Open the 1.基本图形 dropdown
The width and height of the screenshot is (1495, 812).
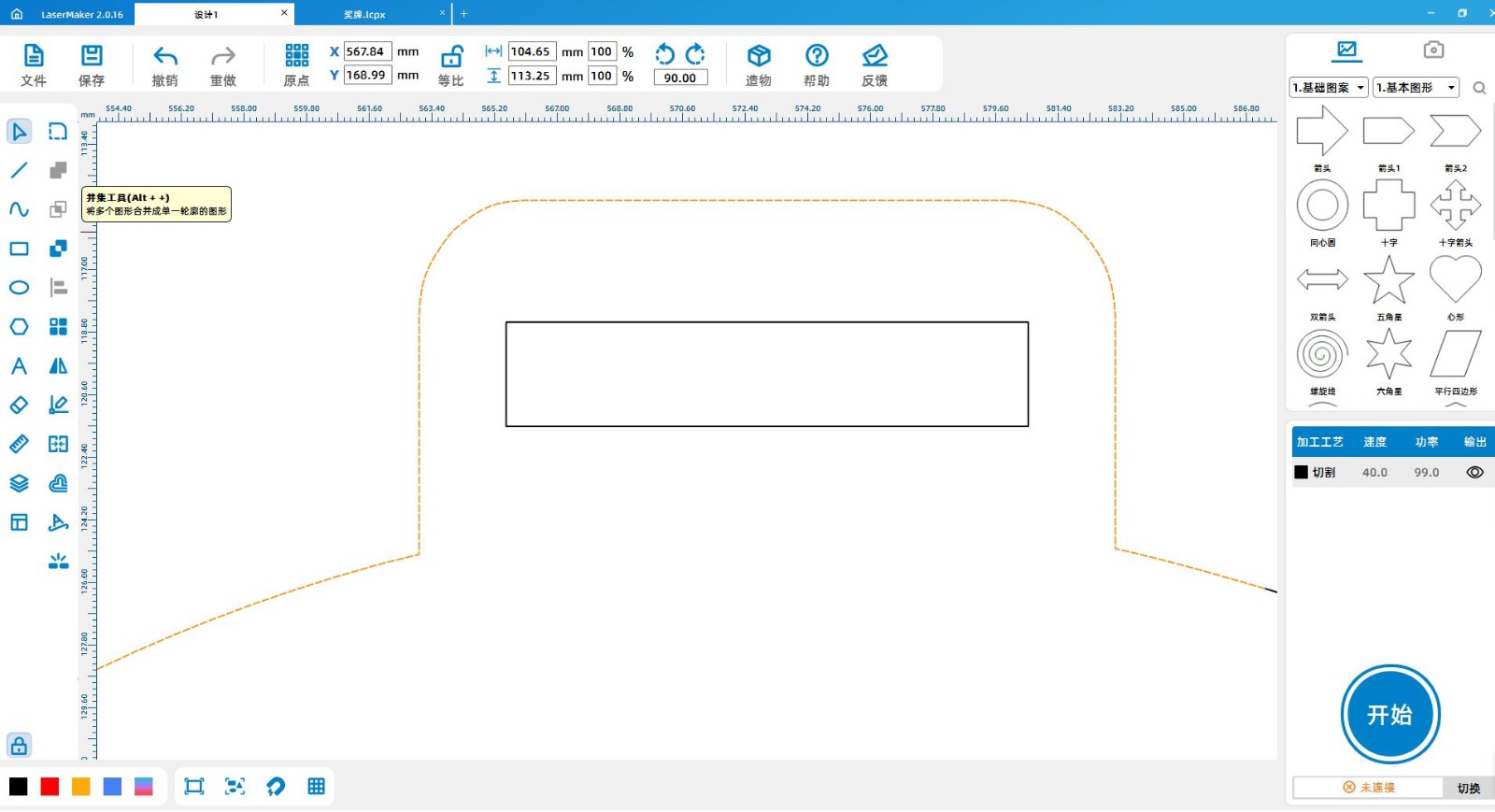click(x=1416, y=88)
